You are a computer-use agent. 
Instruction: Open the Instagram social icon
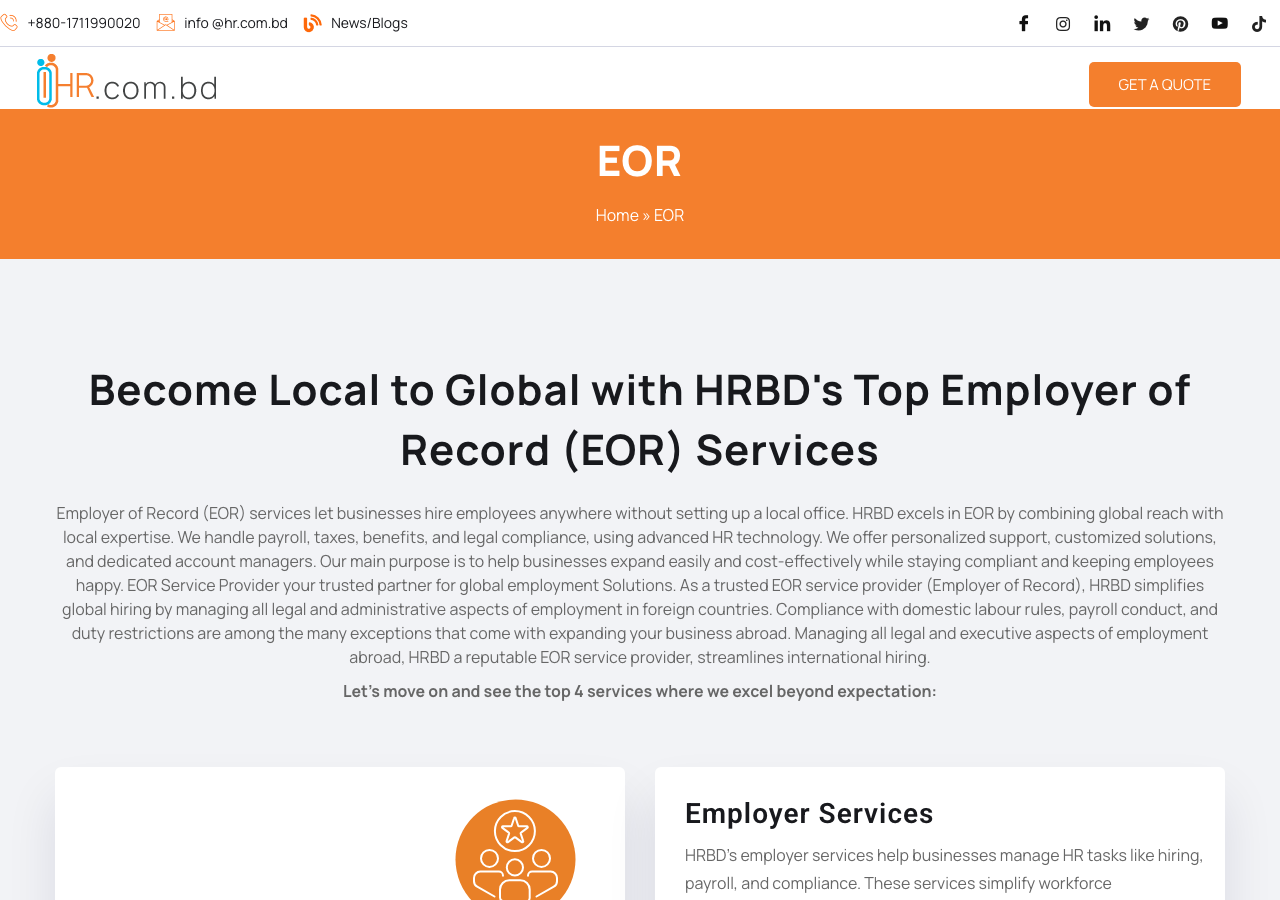pos(1063,23)
